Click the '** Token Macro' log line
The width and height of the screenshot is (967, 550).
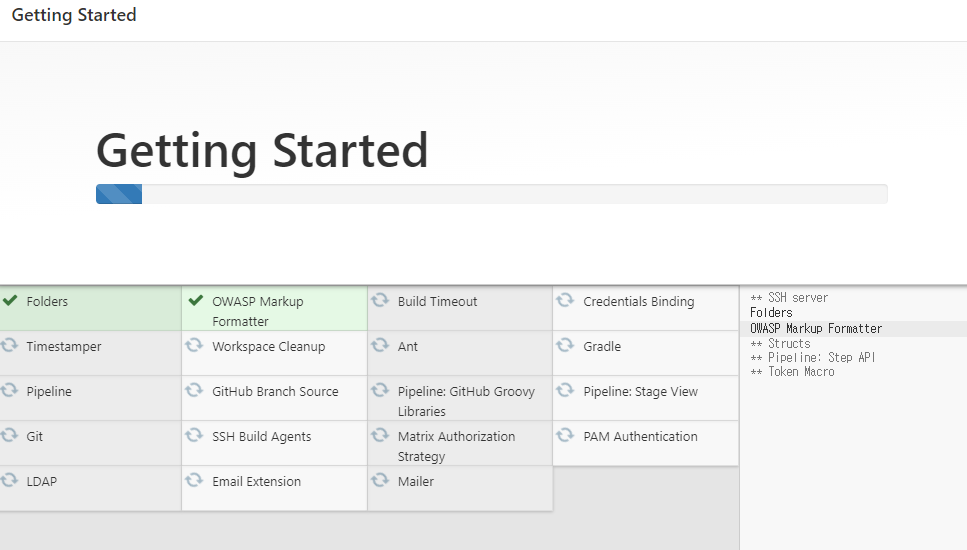click(x=792, y=372)
